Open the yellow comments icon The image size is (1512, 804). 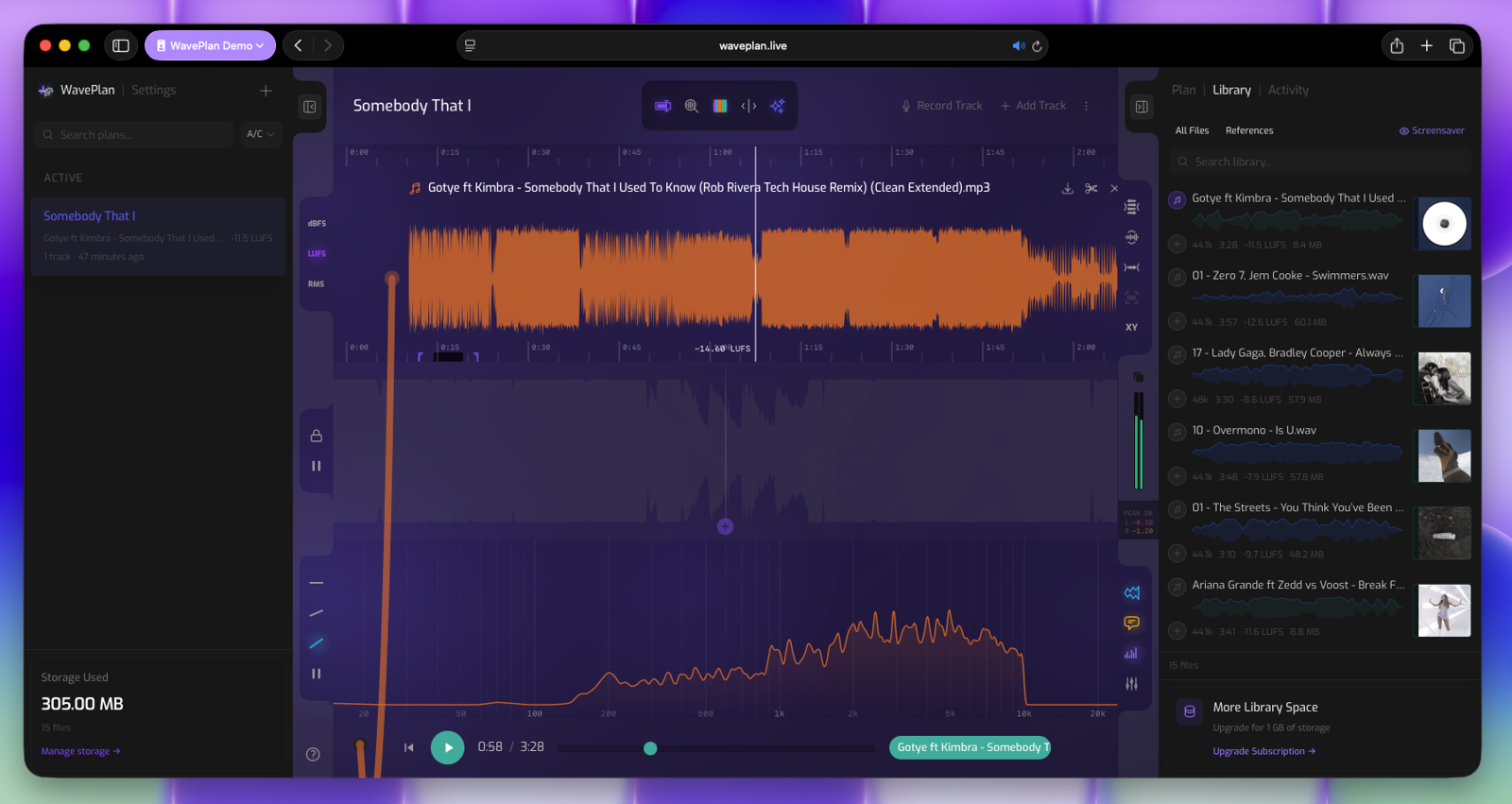tap(1131, 624)
